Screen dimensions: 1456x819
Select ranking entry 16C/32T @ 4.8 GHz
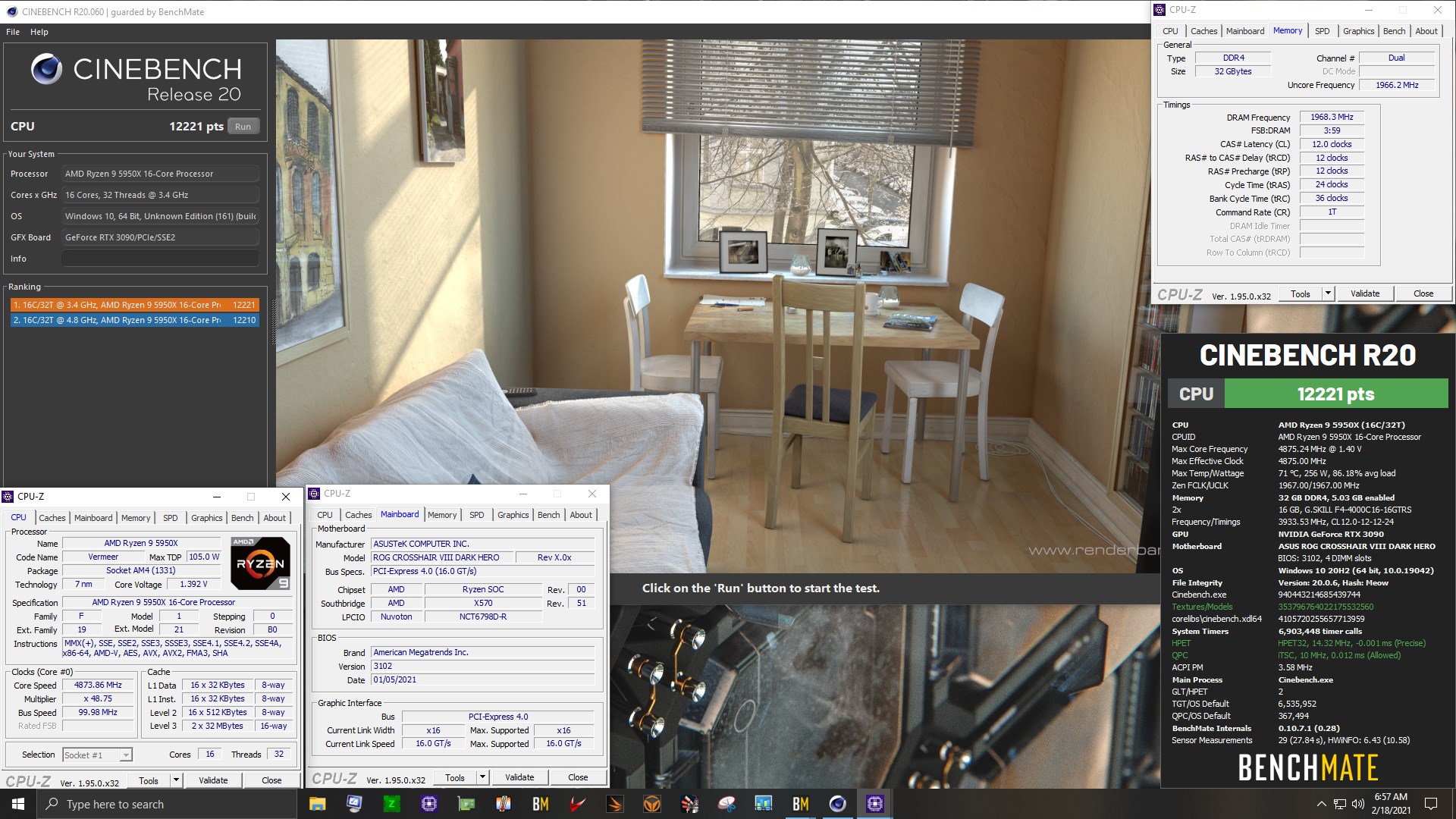click(x=135, y=320)
